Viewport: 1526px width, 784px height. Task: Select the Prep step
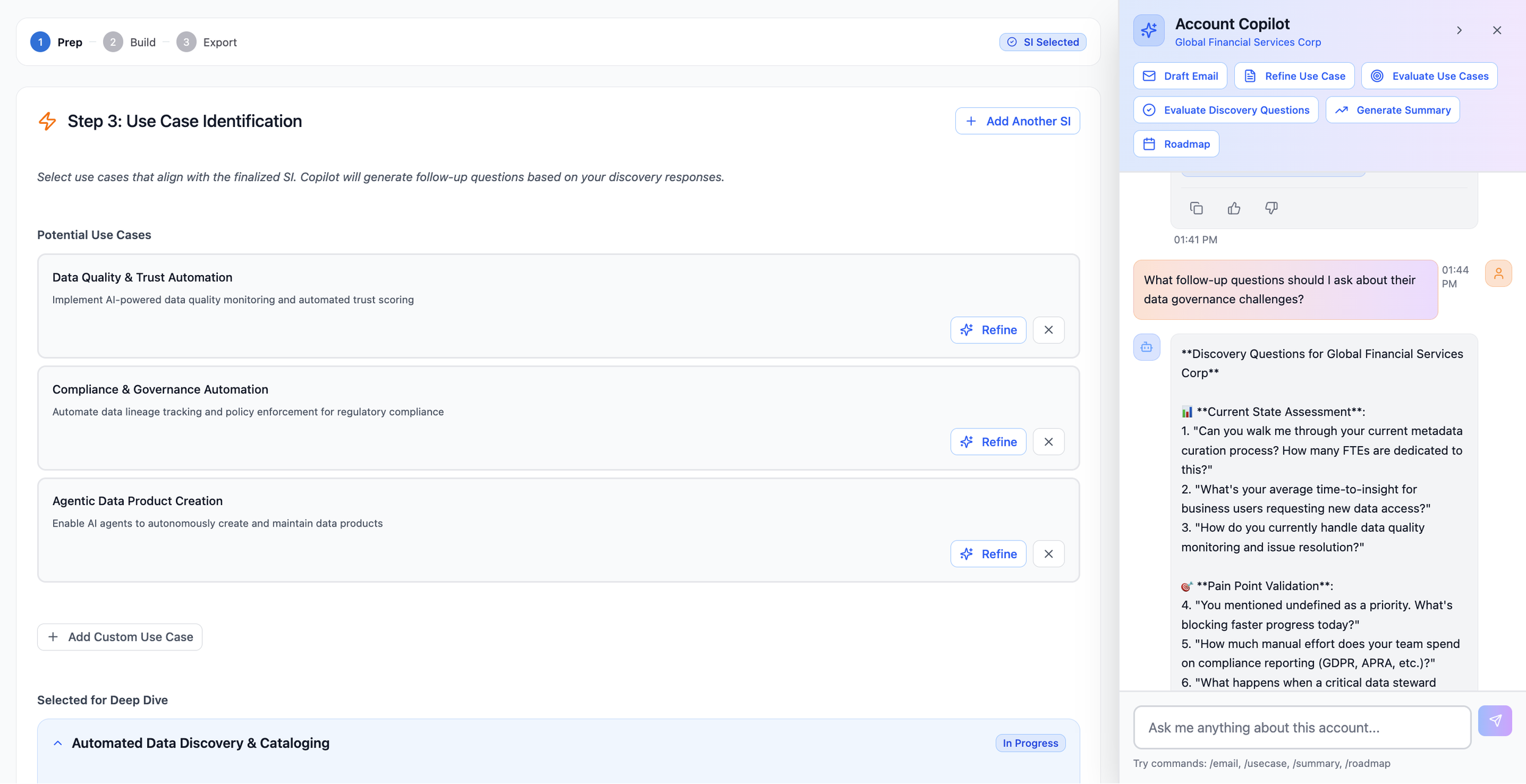[x=57, y=42]
